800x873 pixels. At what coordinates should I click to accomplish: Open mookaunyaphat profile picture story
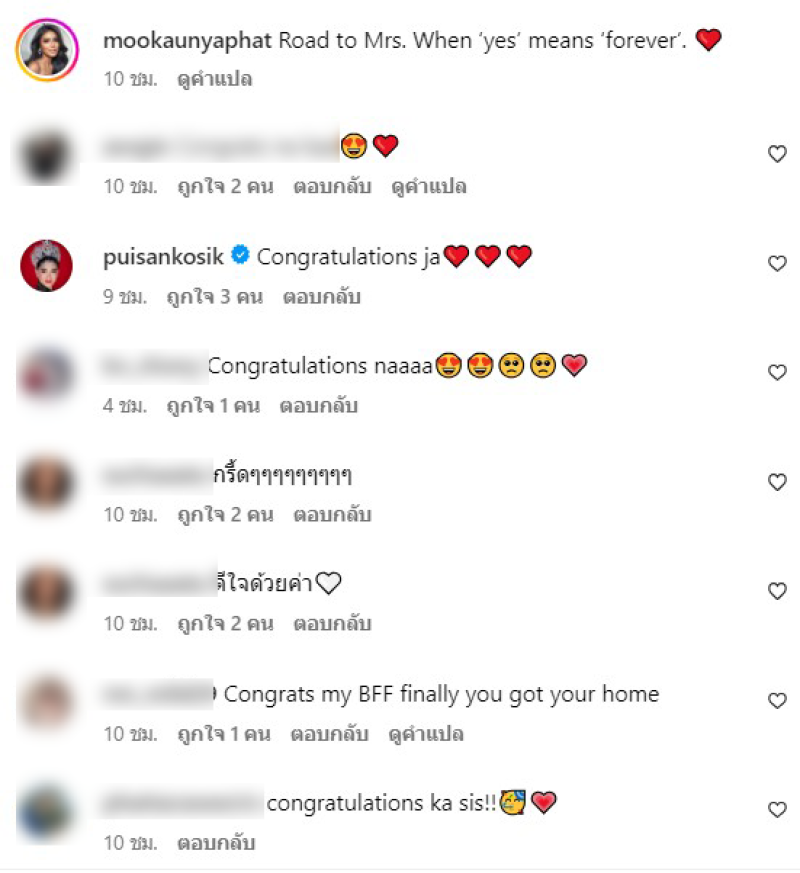(47, 50)
